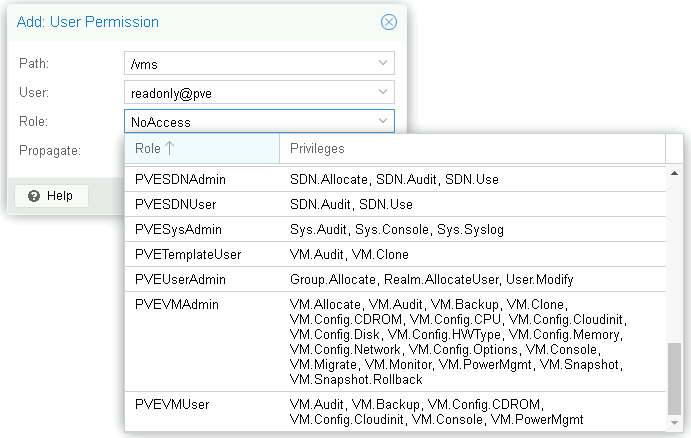
Task: Click the Role field showing NoAccess
Action: (248, 122)
